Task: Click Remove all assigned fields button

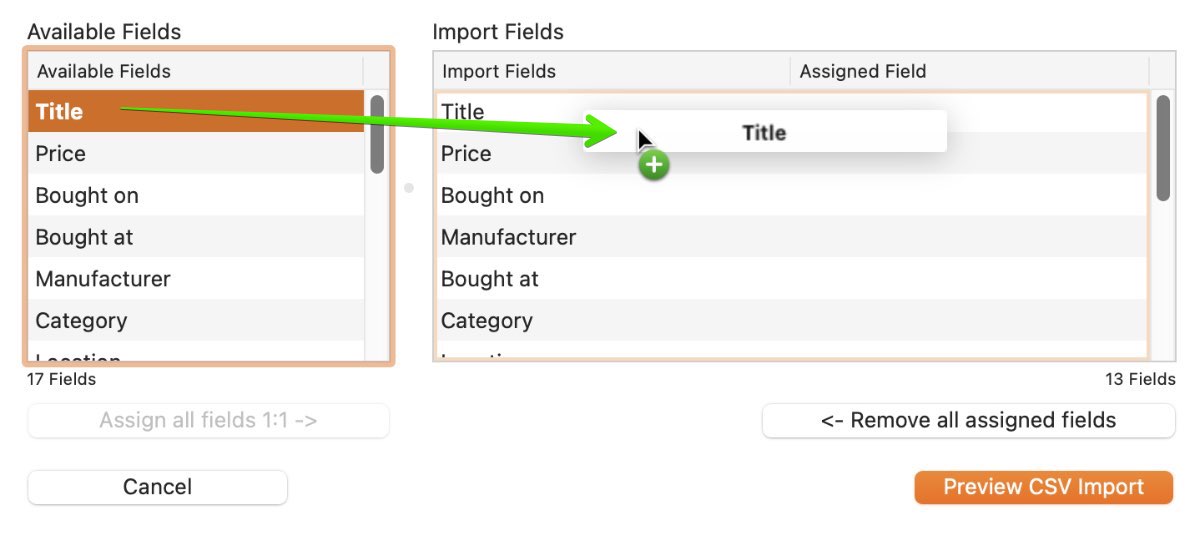Action: coord(968,420)
